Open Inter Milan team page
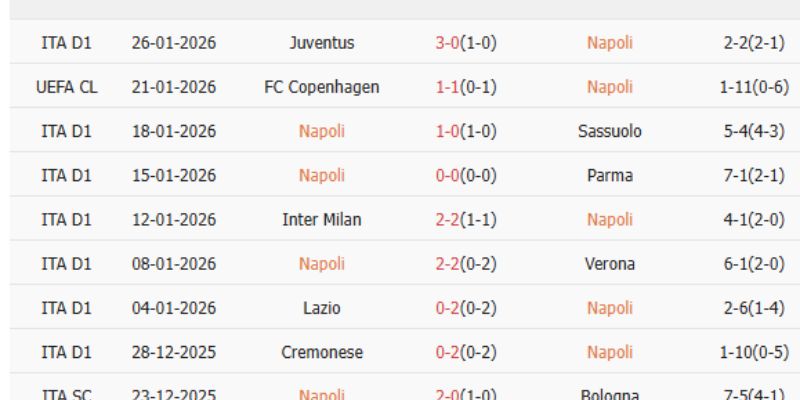Viewport: 800px width, 400px height. 320,219
